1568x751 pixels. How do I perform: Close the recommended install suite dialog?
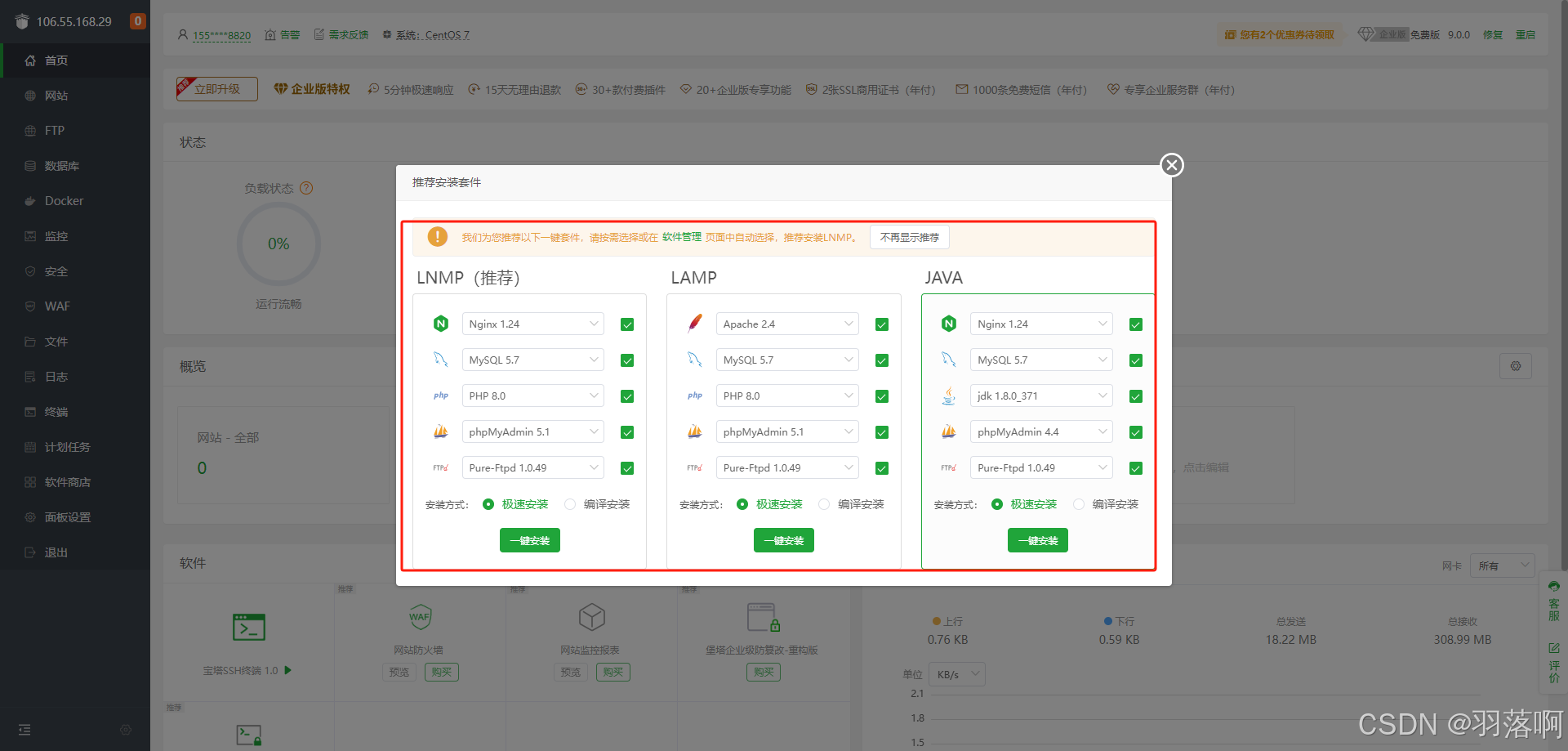coord(1172,165)
